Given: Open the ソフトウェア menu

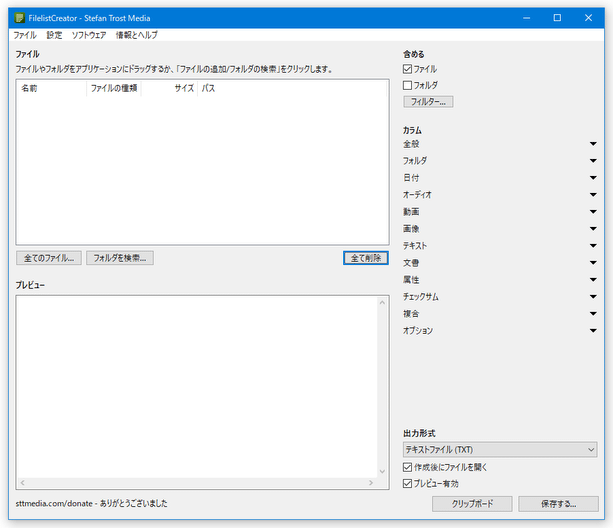Looking at the screenshot, I should [88, 35].
